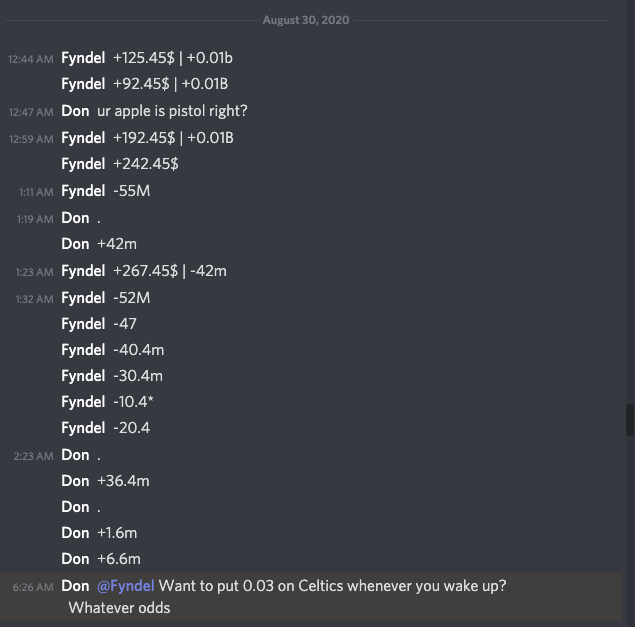
Task: Click the '-52M' message from Fyndel
Action: tap(131, 298)
